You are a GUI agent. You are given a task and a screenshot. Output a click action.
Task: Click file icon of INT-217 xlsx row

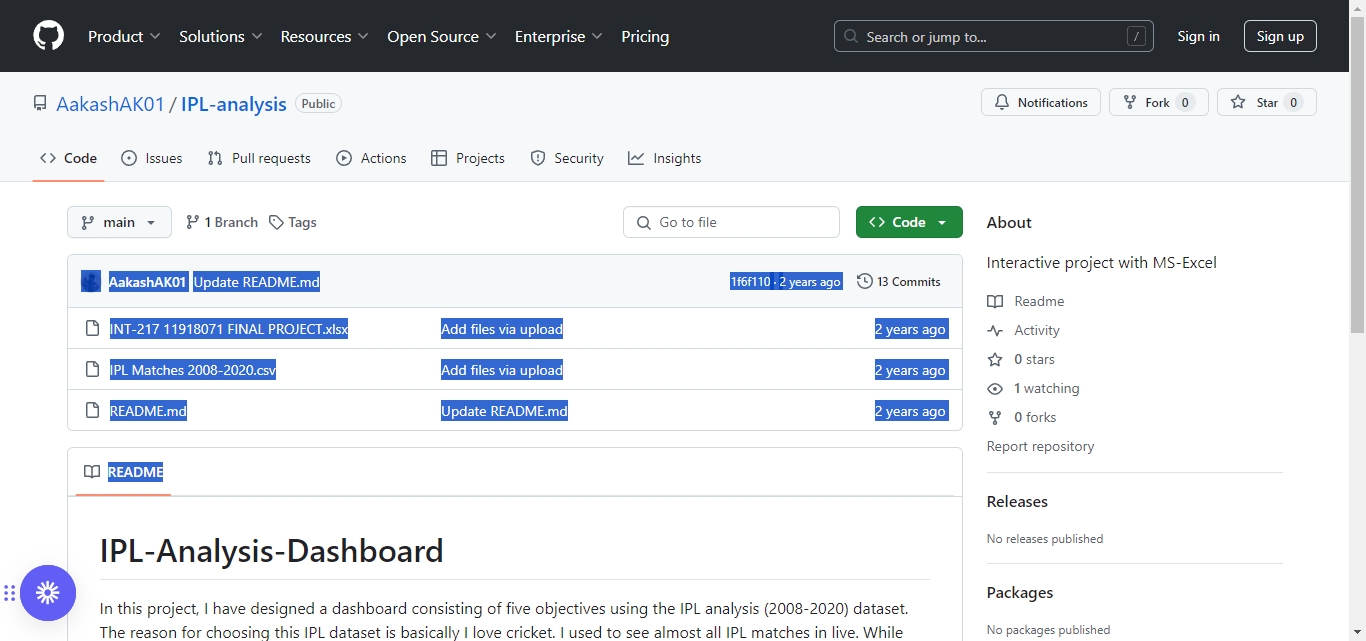(92, 328)
